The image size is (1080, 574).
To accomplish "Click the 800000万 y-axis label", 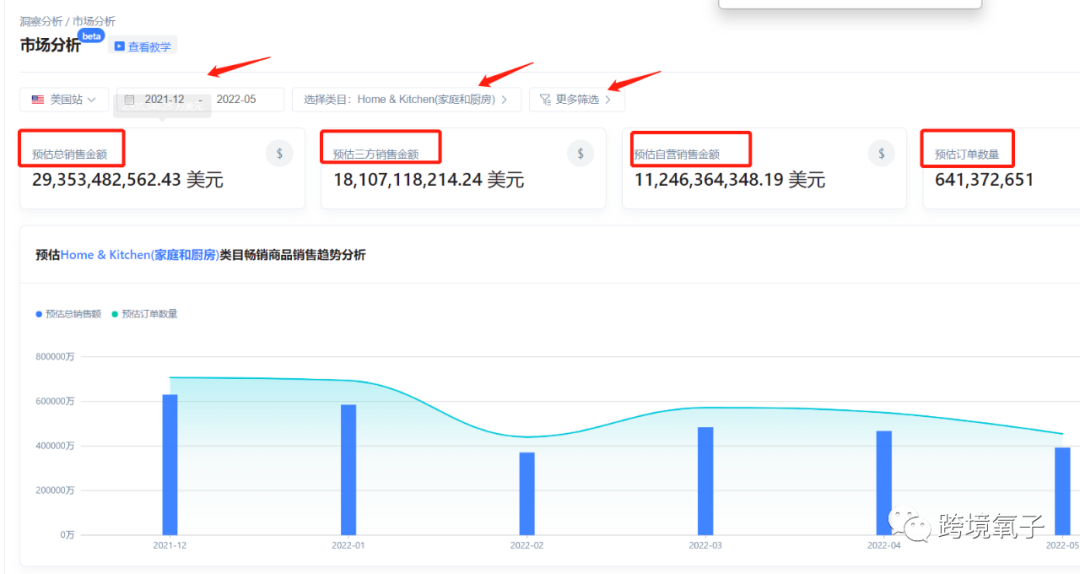I will (x=55, y=357).
